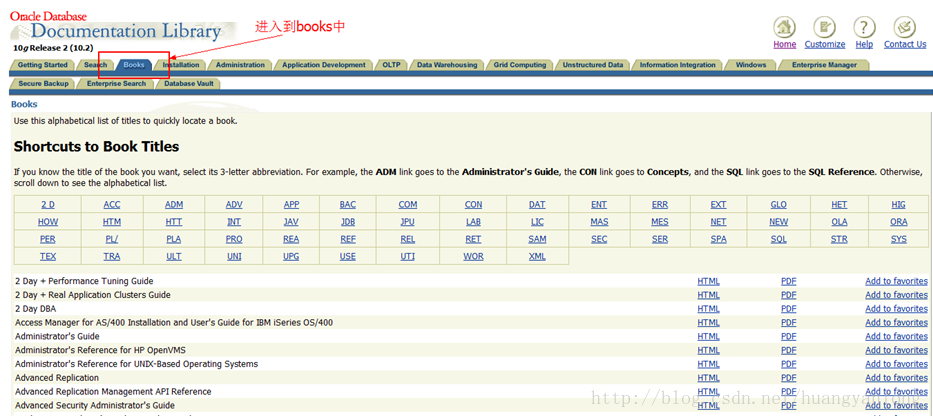Switch to the Getting Started tab
The image size is (933, 418).
click(42, 65)
